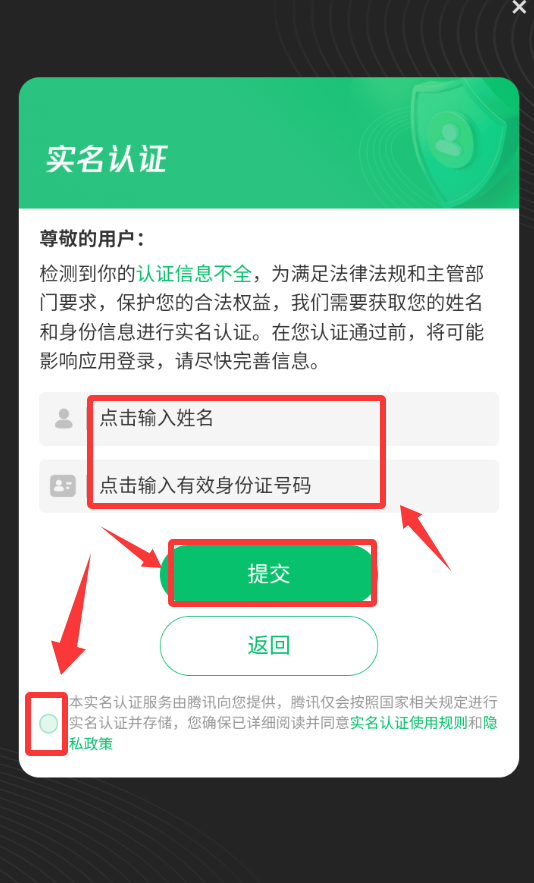Image resolution: width=534 pixels, height=883 pixels.
Task: Go back with the 返回 button
Action: tap(269, 645)
